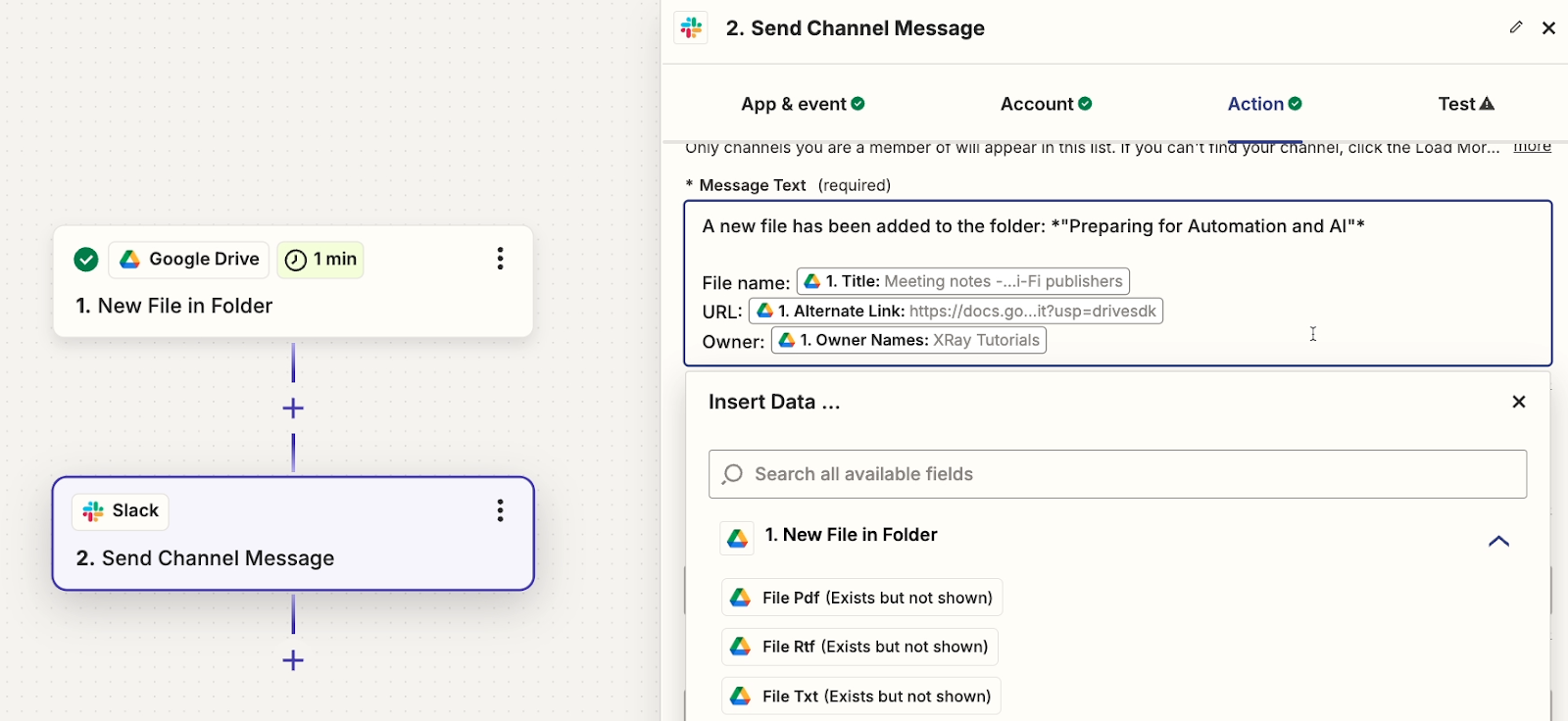Open the Google Drive step menu (three dots)
Viewport: 1568px width, 721px height.
pyautogui.click(x=500, y=259)
